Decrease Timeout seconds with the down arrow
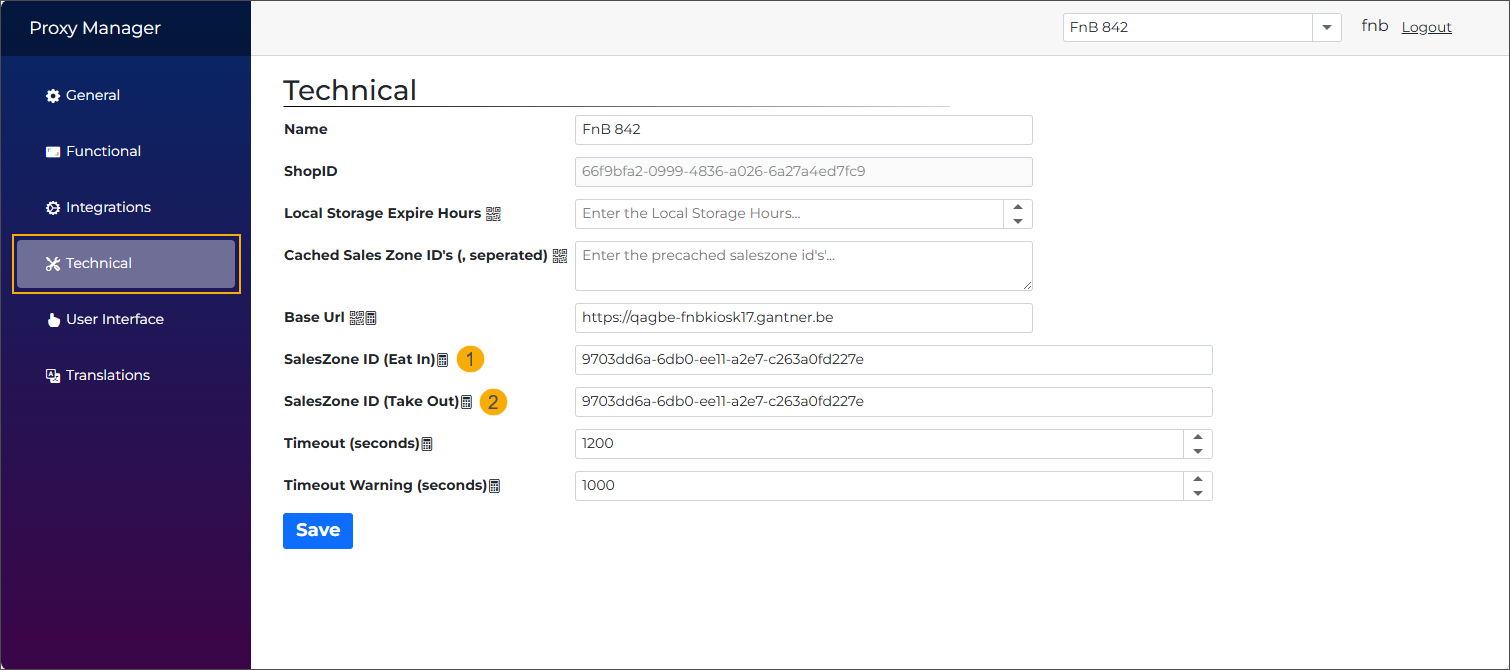1510x670 pixels. [1198, 451]
